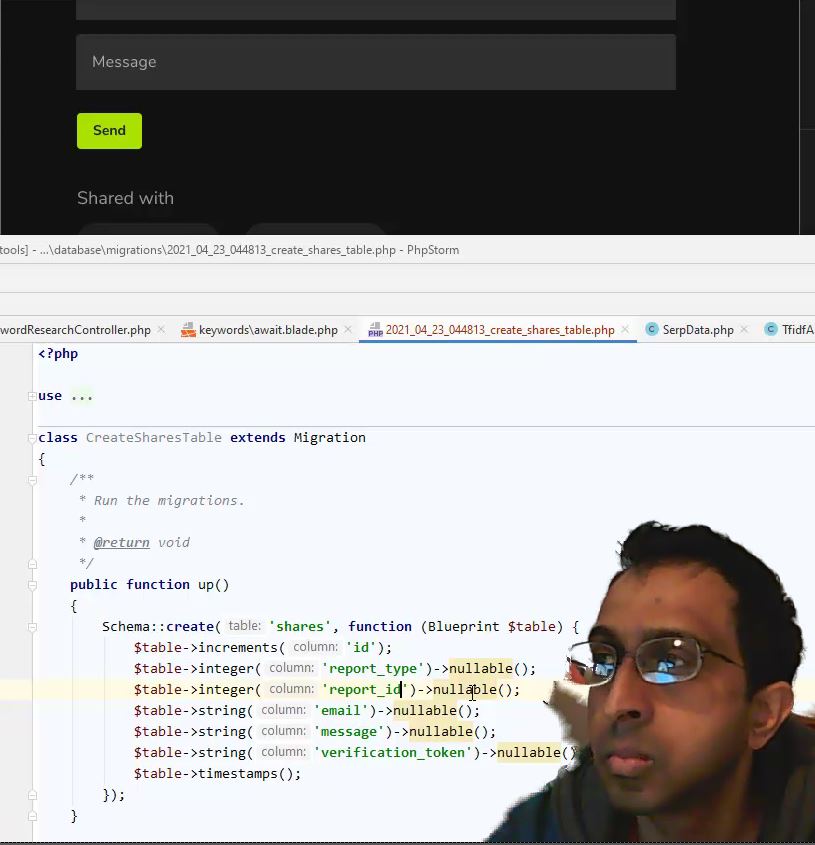Click into the Message input field
Screen dimensions: 815x845
tap(375, 62)
